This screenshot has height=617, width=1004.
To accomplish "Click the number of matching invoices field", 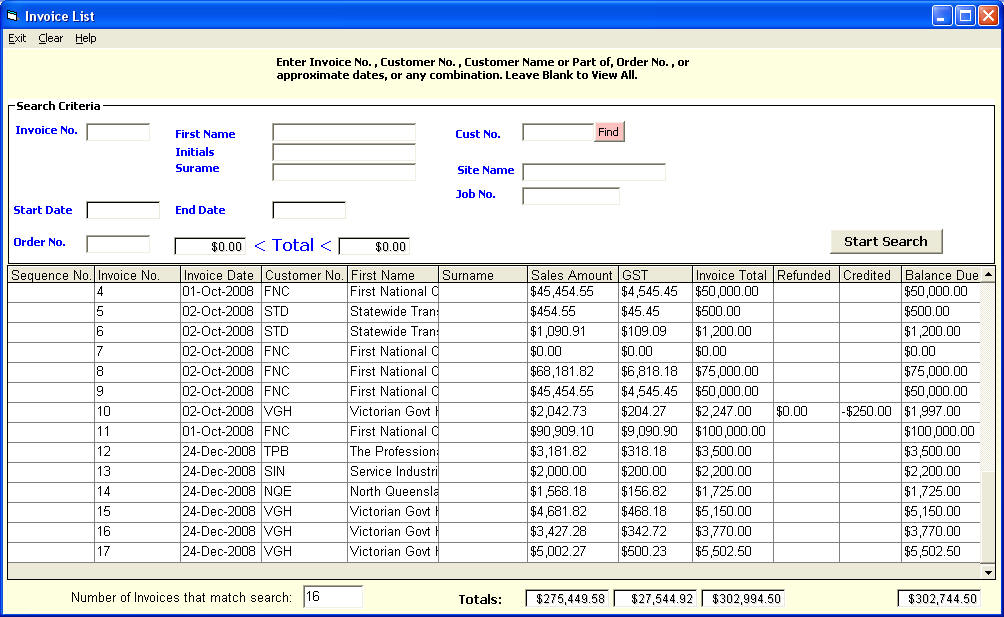I will (332, 597).
